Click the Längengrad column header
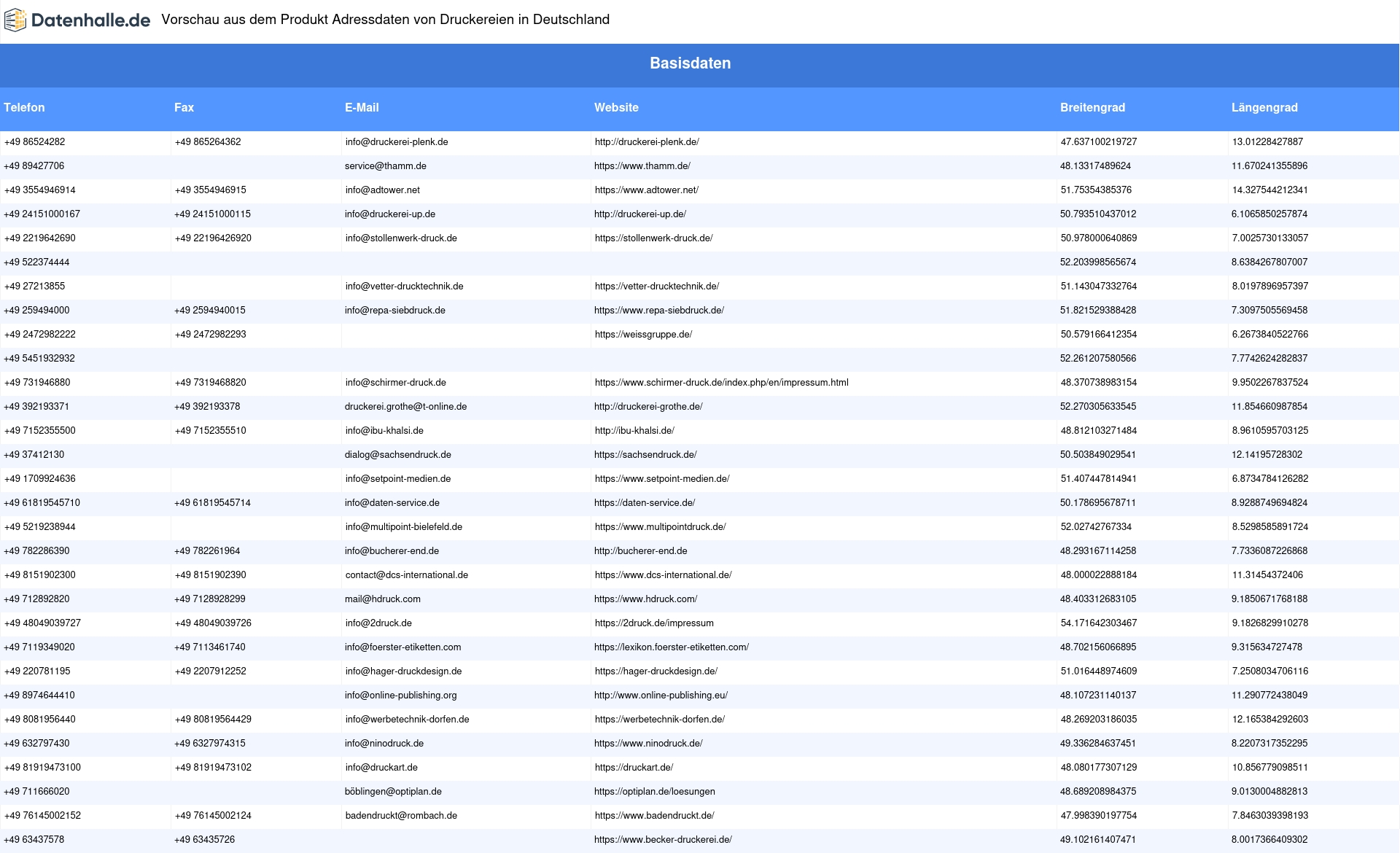 [1264, 108]
